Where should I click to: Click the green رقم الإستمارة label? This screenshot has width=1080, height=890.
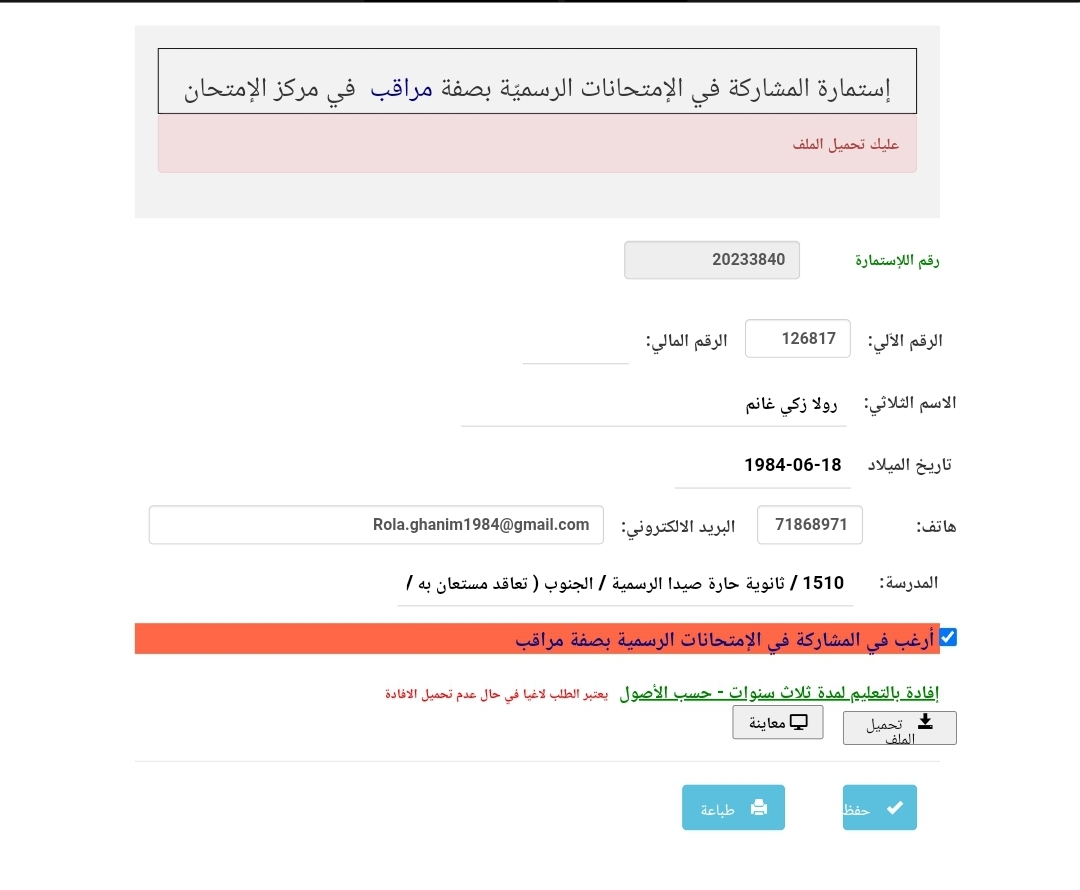point(897,261)
